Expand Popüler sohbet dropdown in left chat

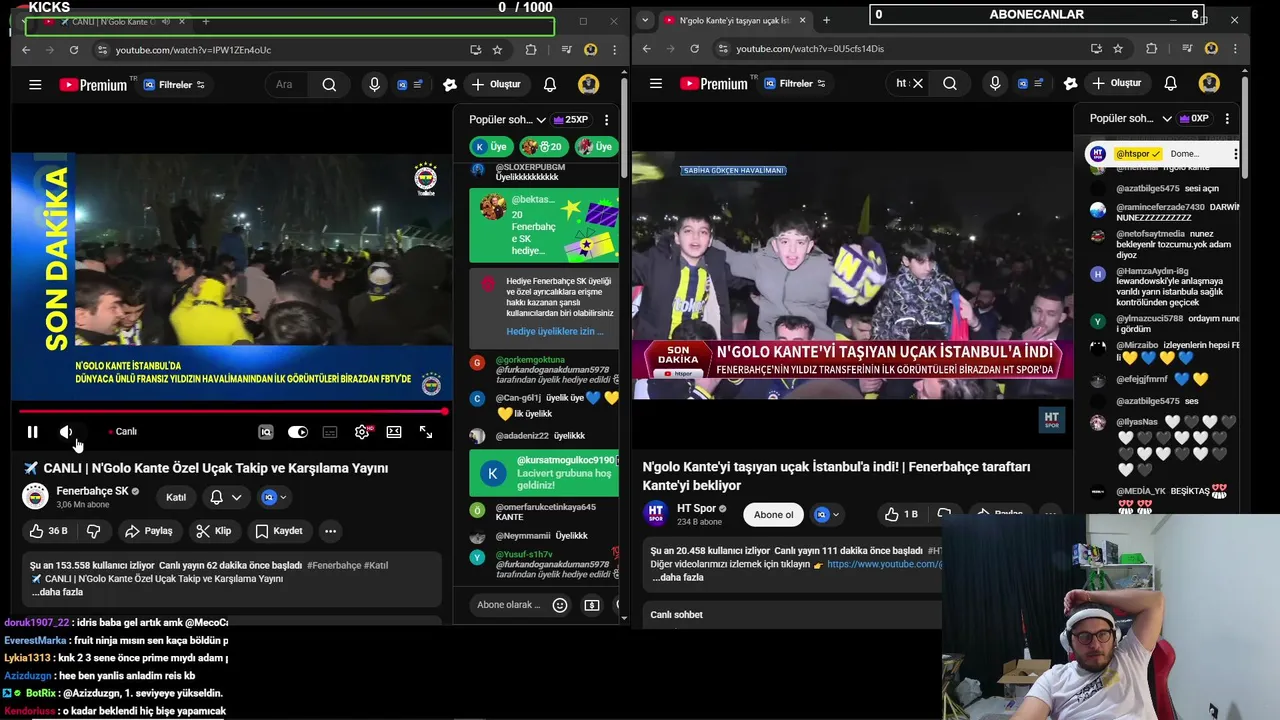coord(507,120)
